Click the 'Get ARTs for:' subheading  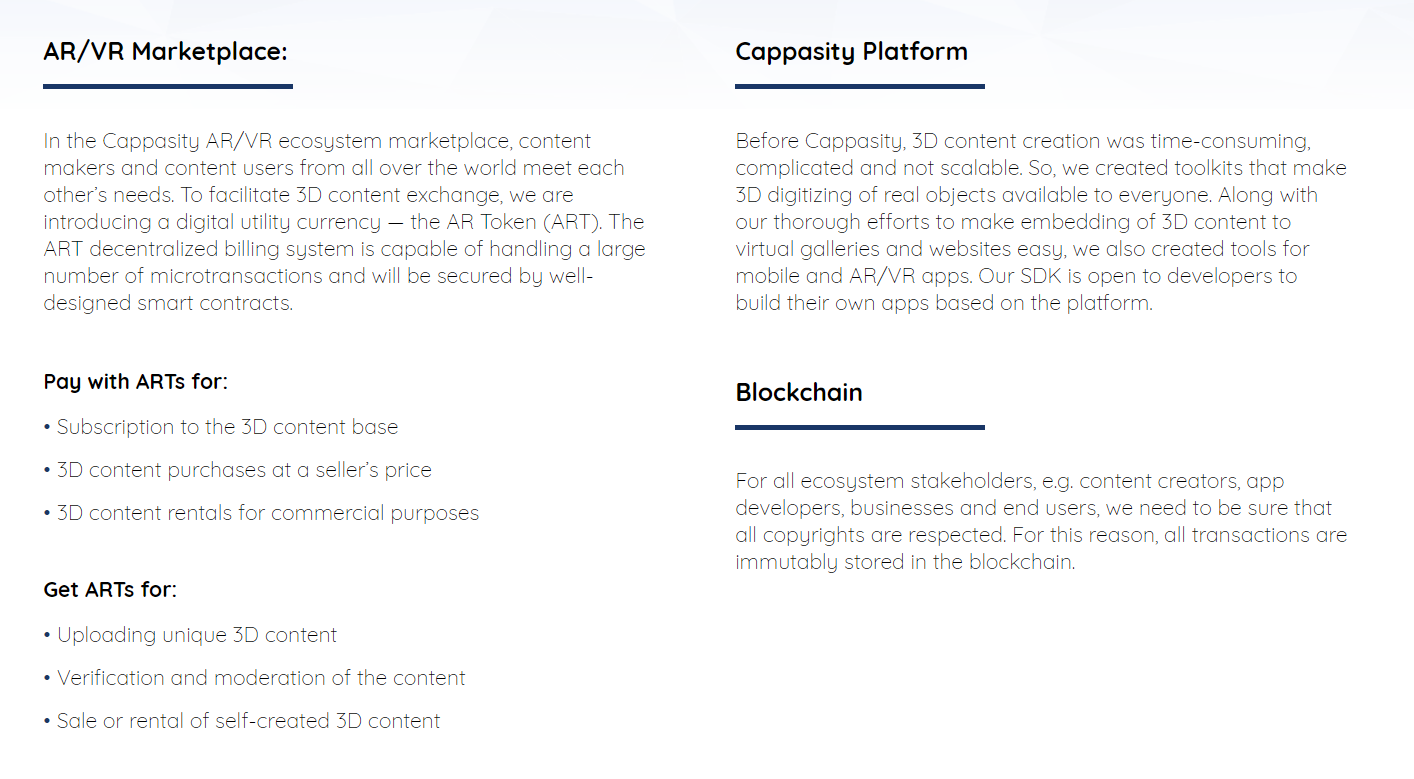110,590
